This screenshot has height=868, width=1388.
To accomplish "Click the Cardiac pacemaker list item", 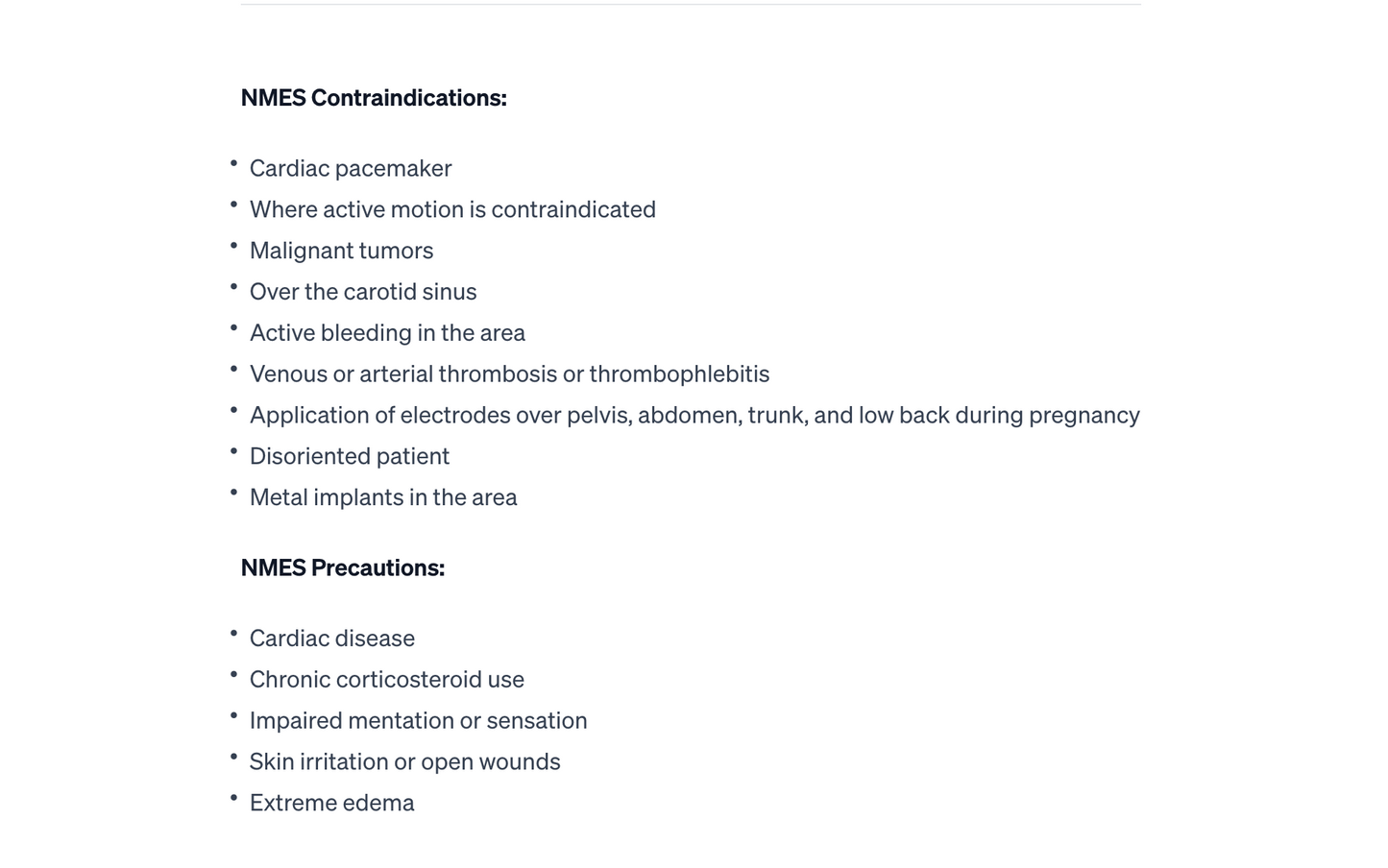I will tap(351, 169).
